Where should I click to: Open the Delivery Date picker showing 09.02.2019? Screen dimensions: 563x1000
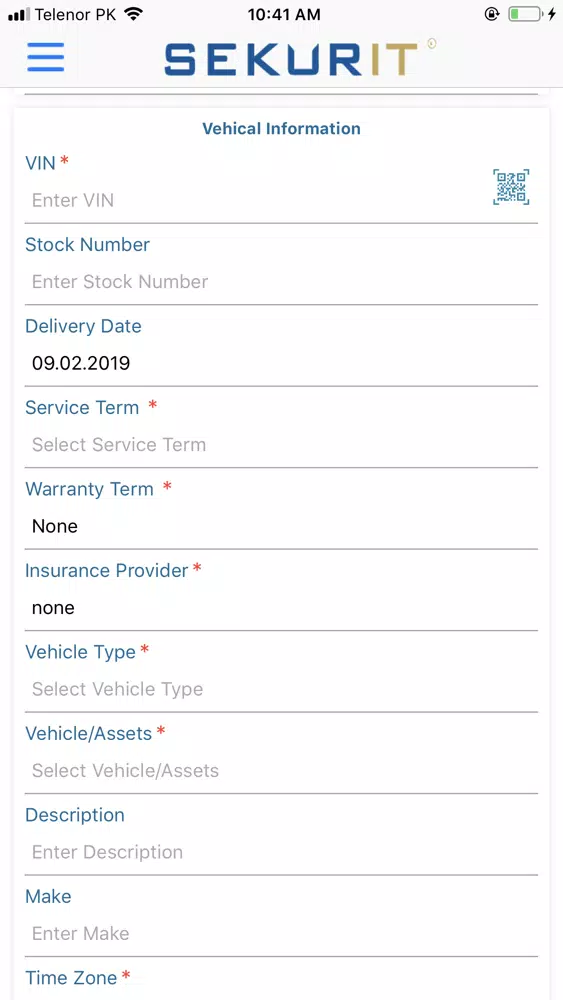tap(281, 364)
